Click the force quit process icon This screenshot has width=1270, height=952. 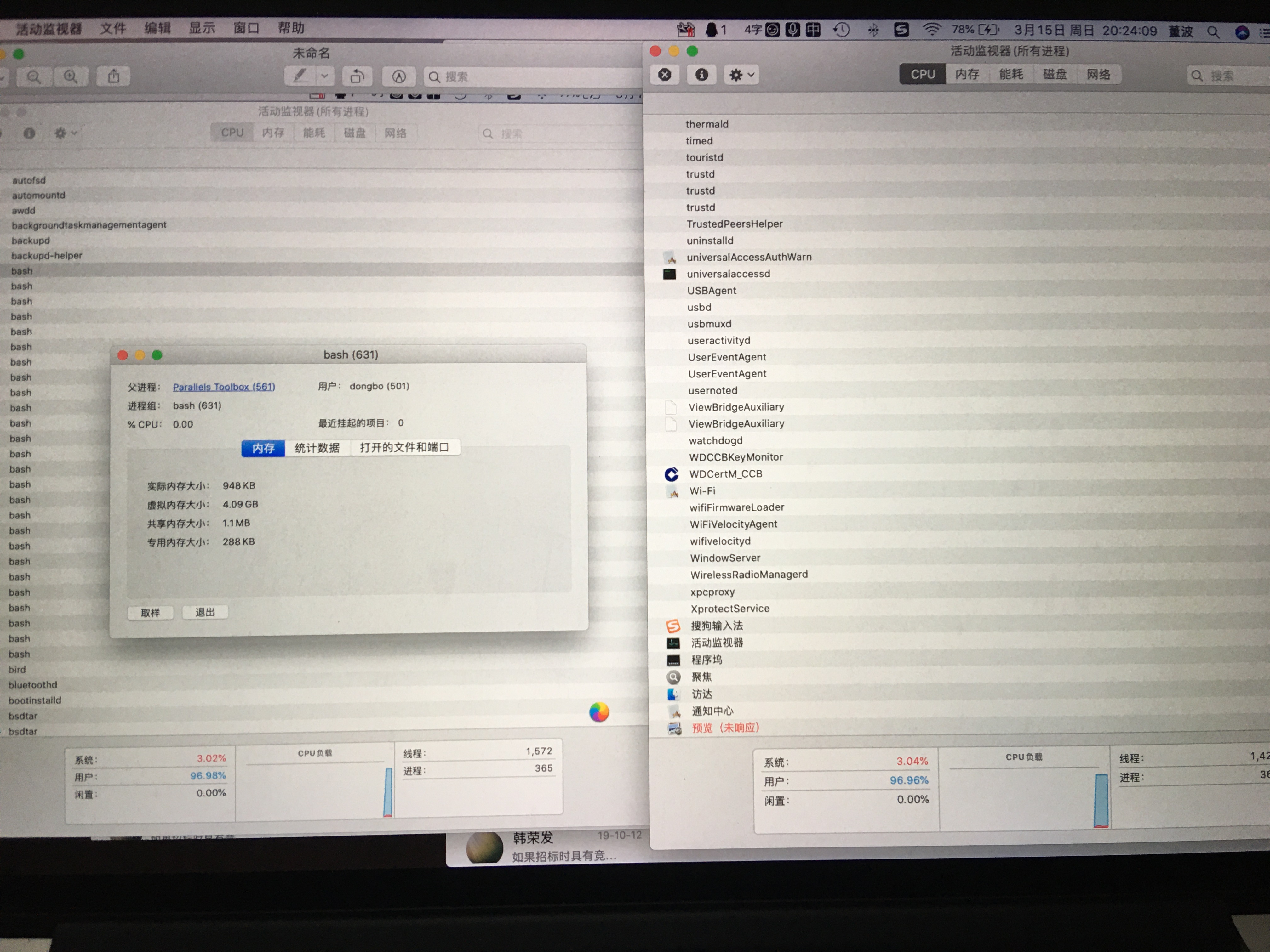click(x=665, y=75)
